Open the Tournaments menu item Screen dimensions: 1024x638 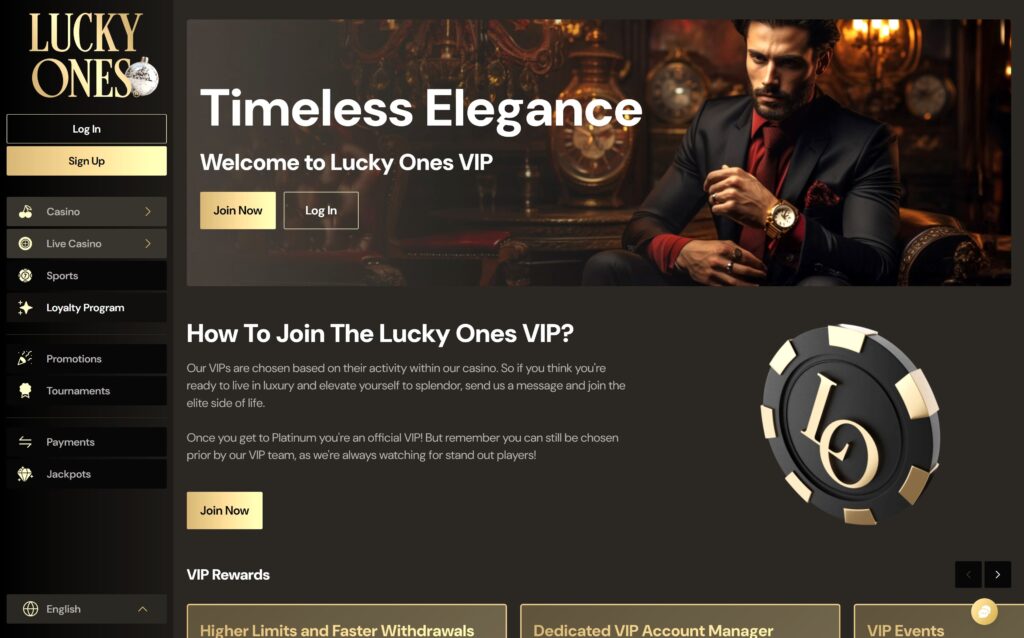tap(86, 391)
